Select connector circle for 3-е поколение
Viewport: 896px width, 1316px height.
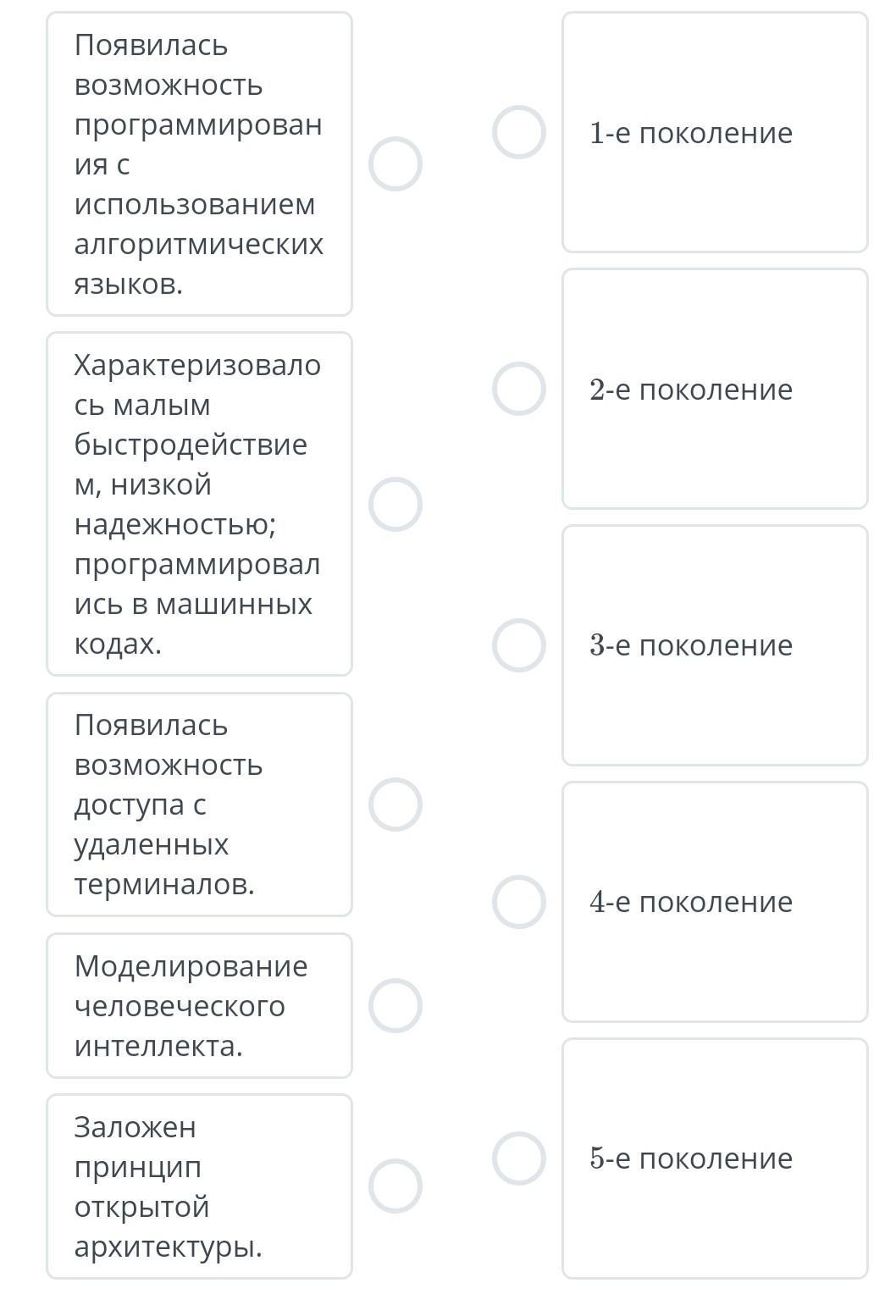click(519, 645)
